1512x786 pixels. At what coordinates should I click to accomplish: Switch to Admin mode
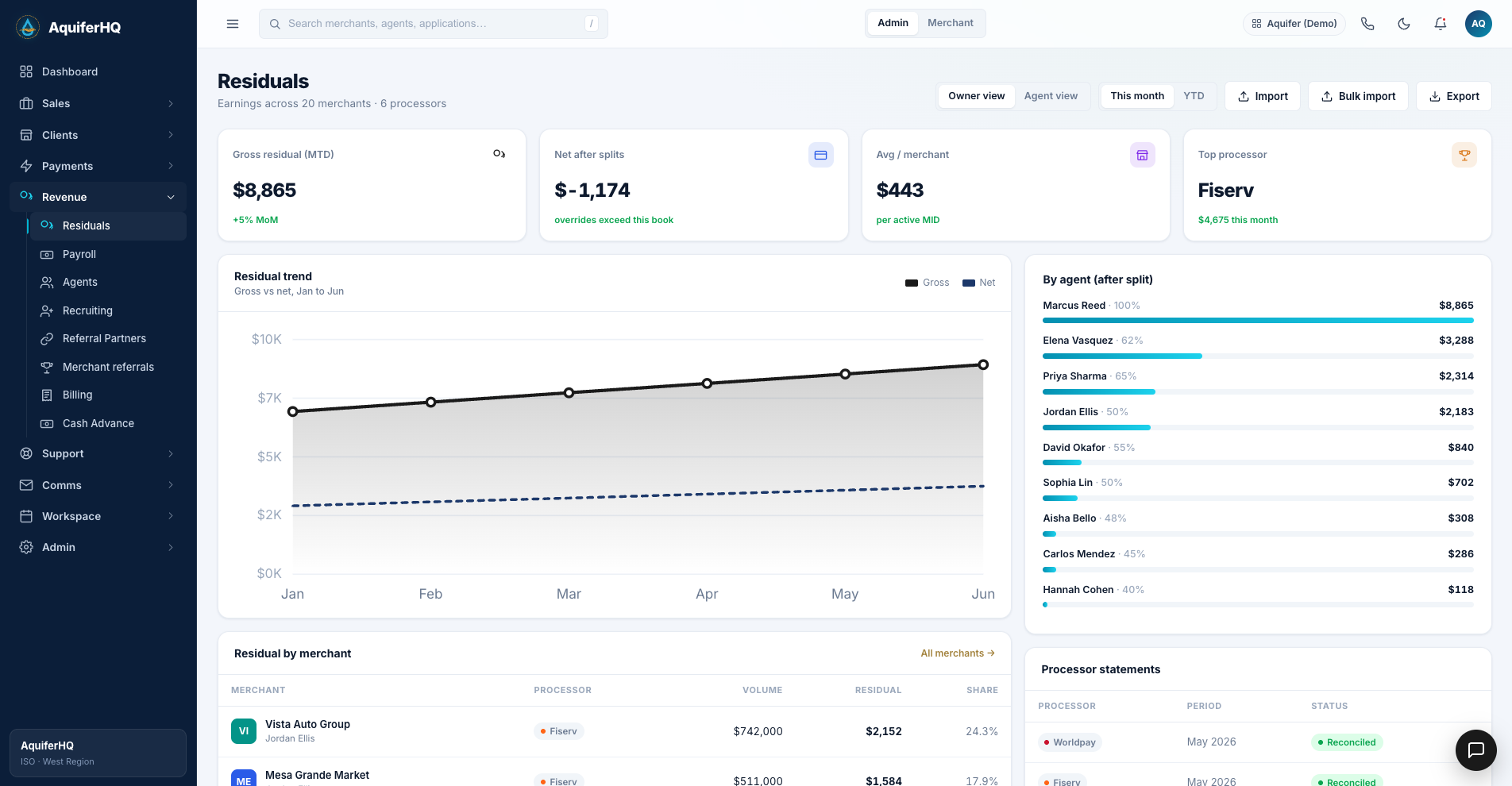pyautogui.click(x=893, y=23)
